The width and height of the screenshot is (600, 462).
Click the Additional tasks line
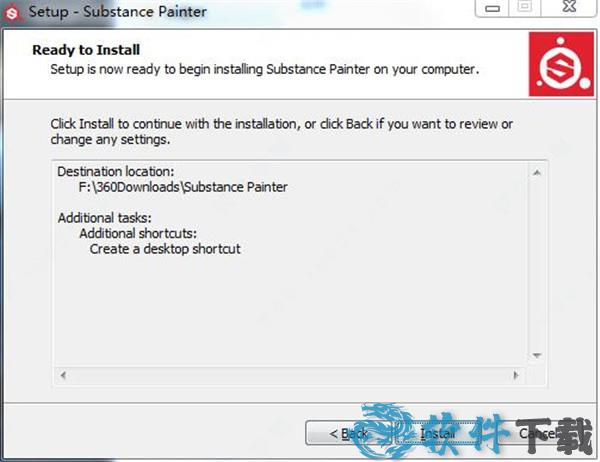tap(104, 218)
